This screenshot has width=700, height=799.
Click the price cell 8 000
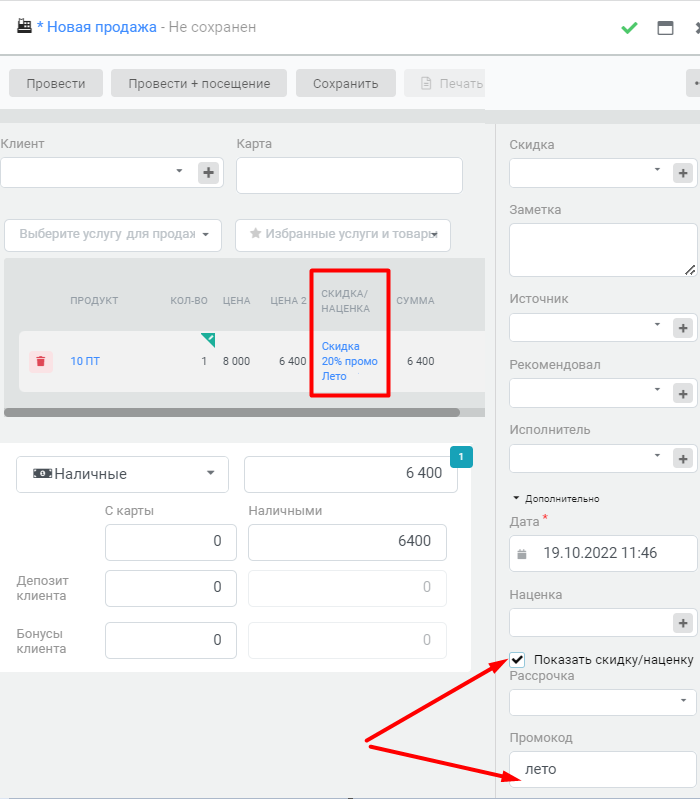[x=236, y=361]
